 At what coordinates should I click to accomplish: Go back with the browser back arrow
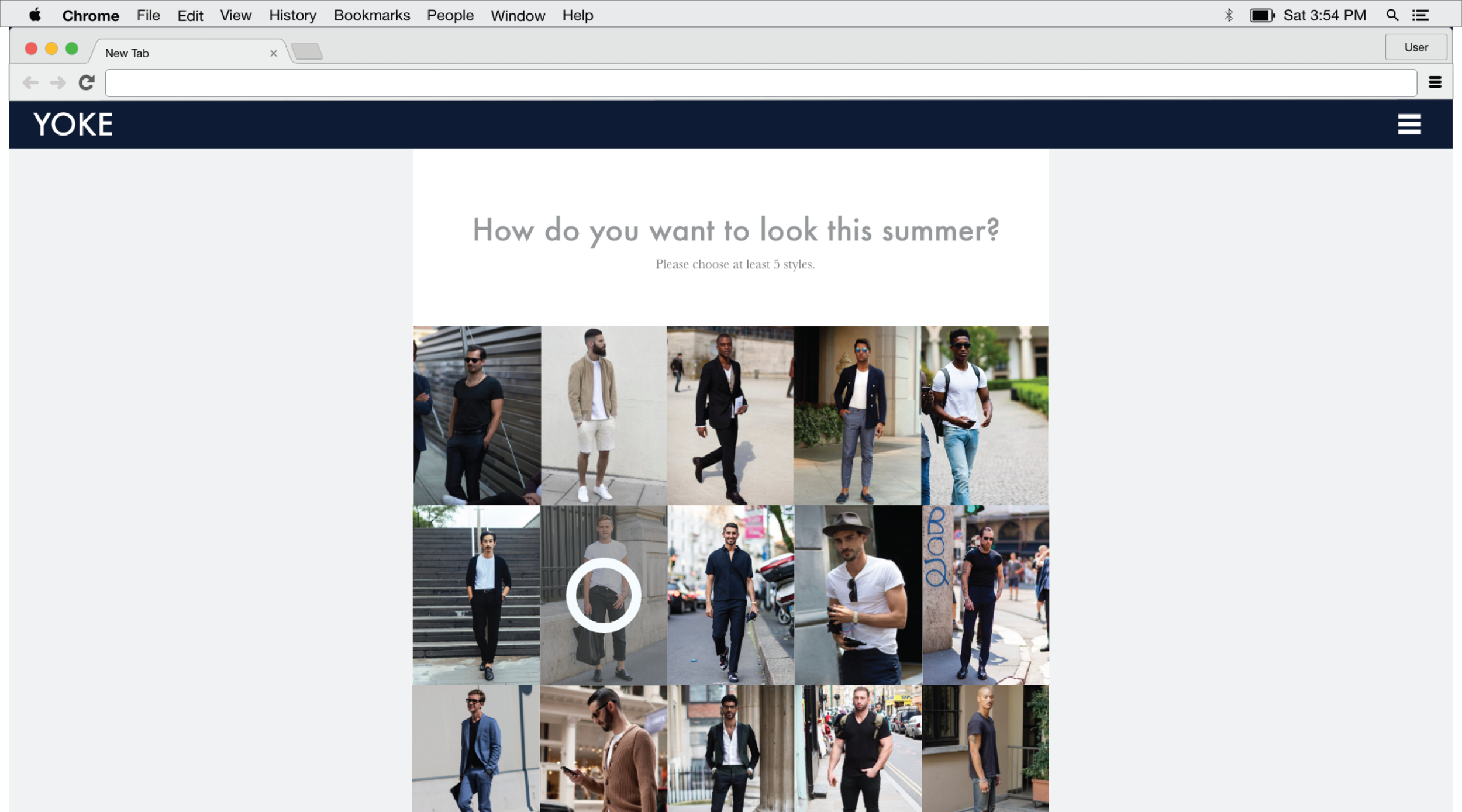click(x=30, y=83)
